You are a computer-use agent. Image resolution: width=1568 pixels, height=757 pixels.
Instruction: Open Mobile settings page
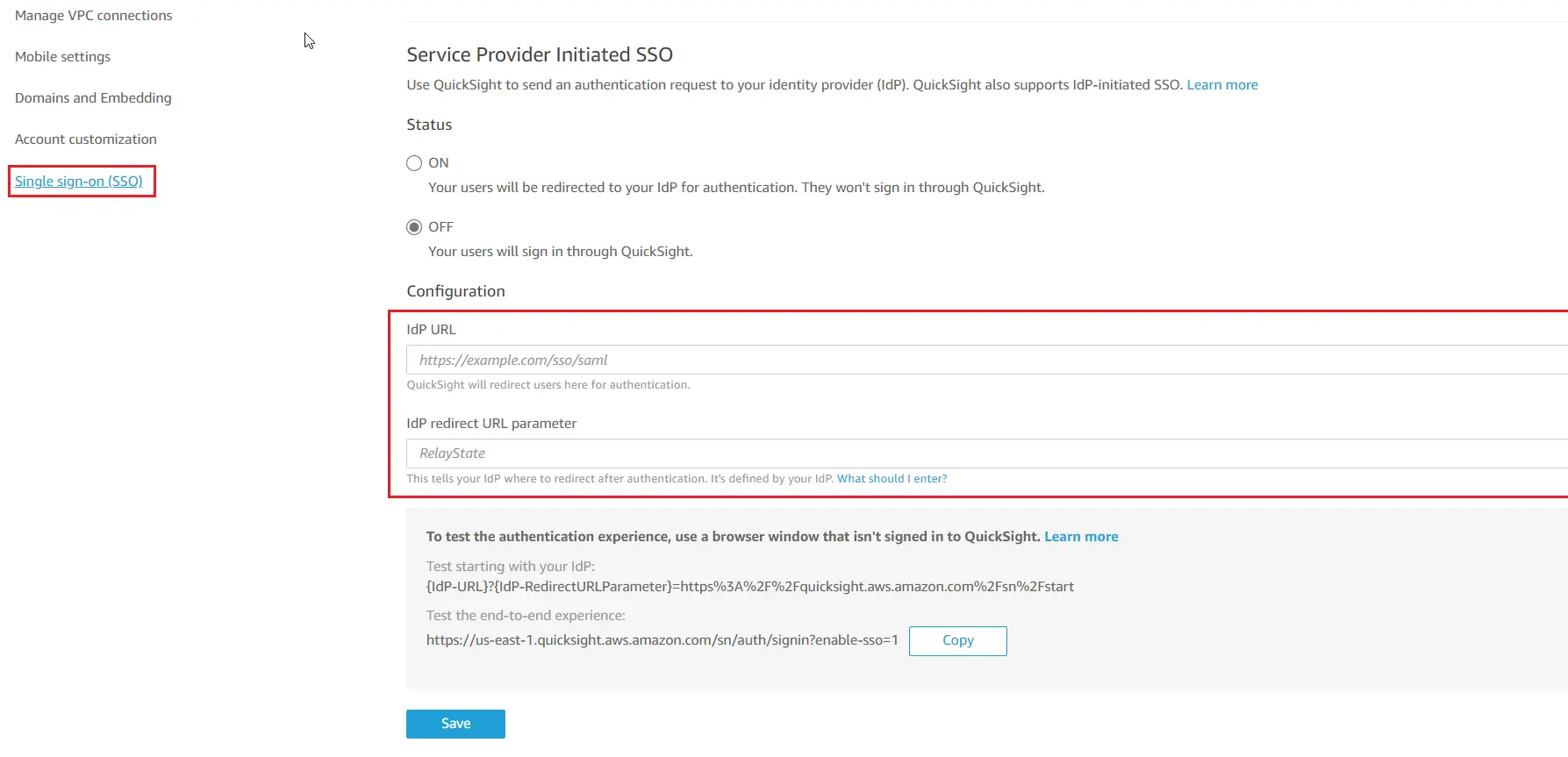coord(62,57)
